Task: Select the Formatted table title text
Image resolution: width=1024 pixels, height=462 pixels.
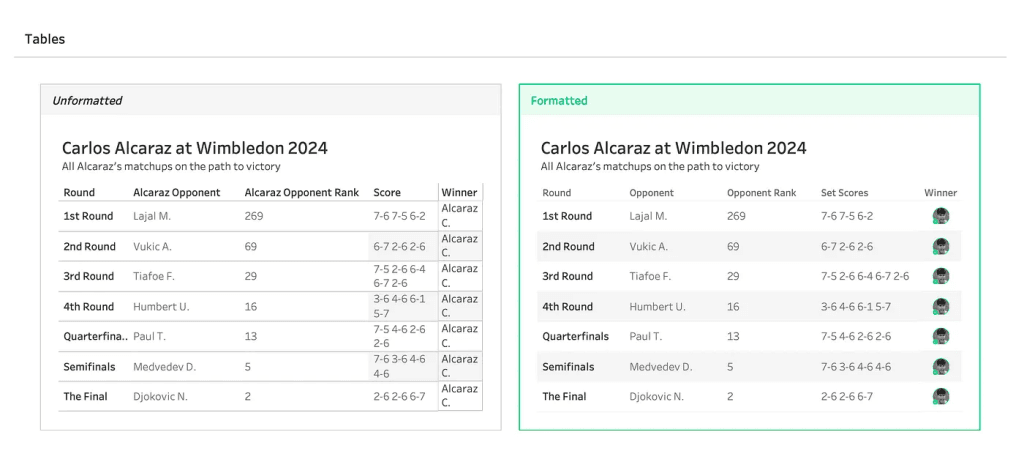Action: tap(673, 148)
